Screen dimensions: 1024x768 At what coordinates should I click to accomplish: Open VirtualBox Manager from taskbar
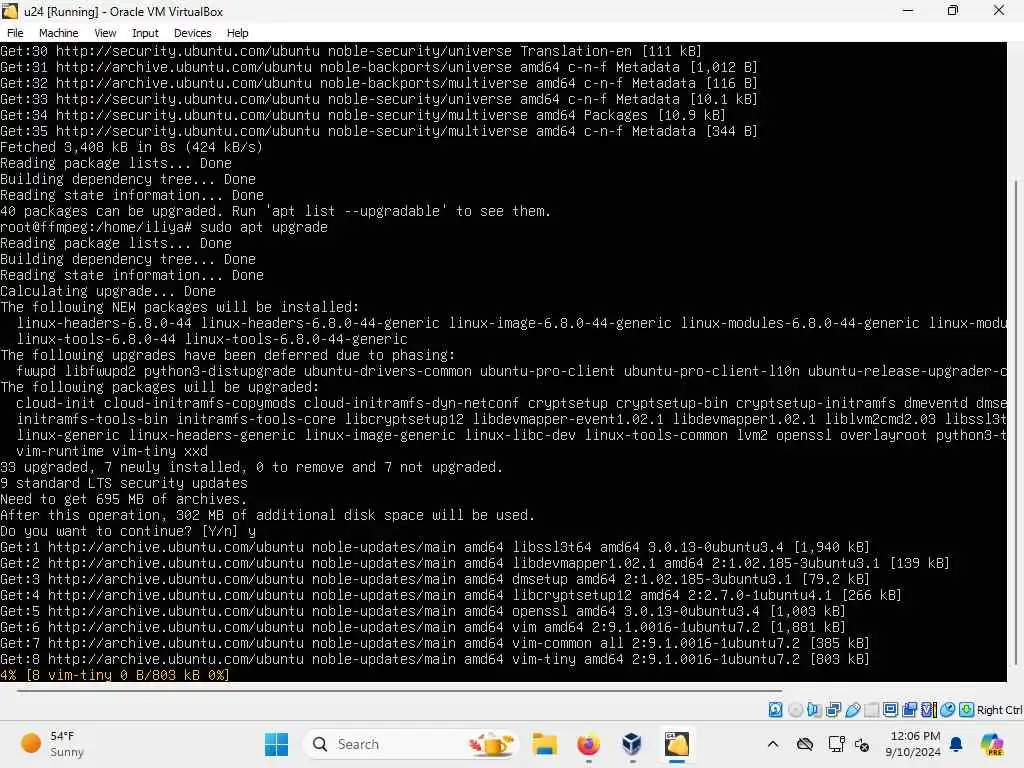pyautogui.click(x=632, y=744)
